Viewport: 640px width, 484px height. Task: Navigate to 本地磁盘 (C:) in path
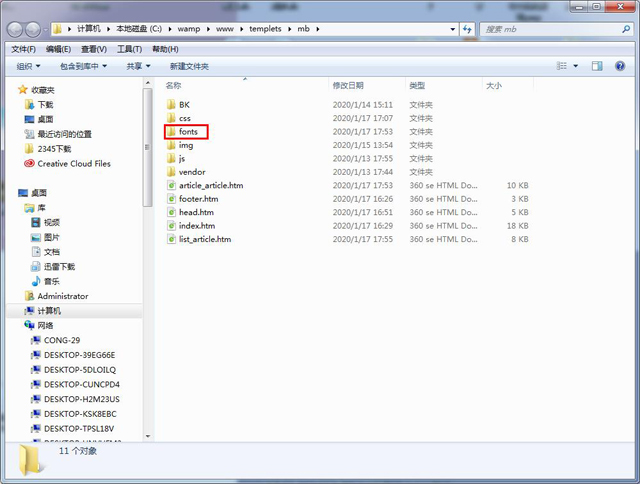[x=139, y=29]
